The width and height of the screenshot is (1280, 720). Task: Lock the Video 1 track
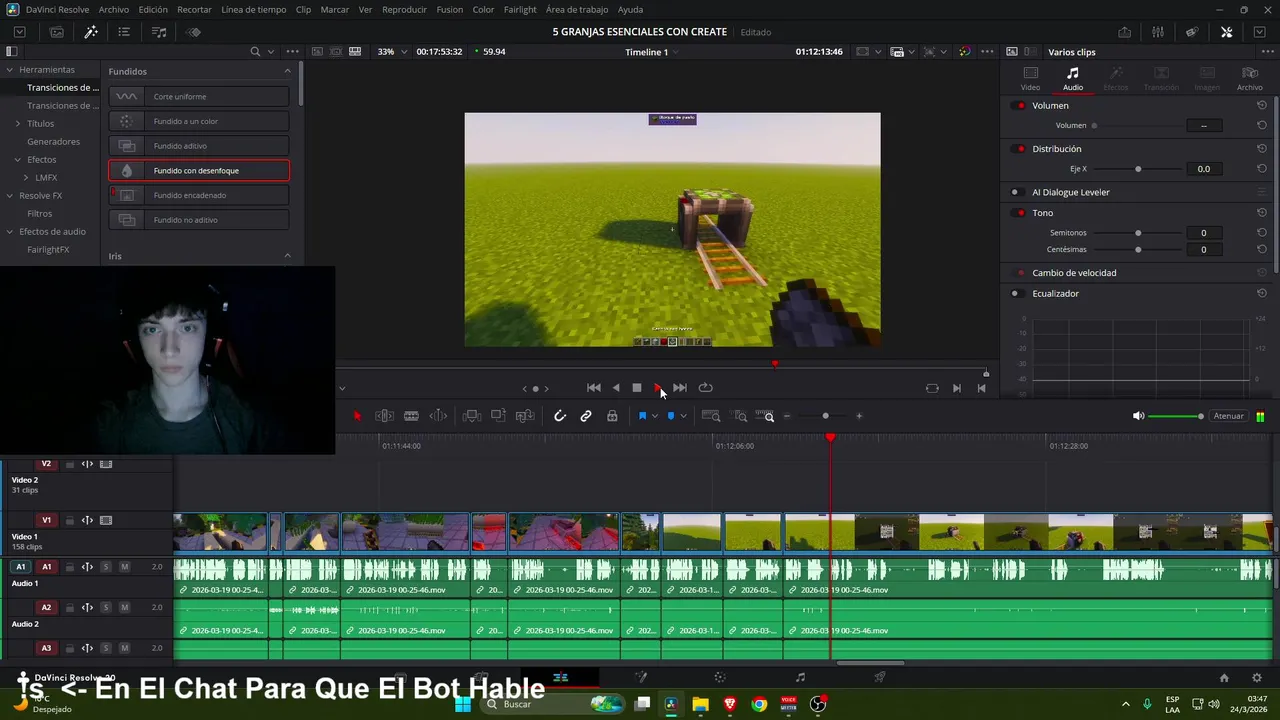pos(70,520)
